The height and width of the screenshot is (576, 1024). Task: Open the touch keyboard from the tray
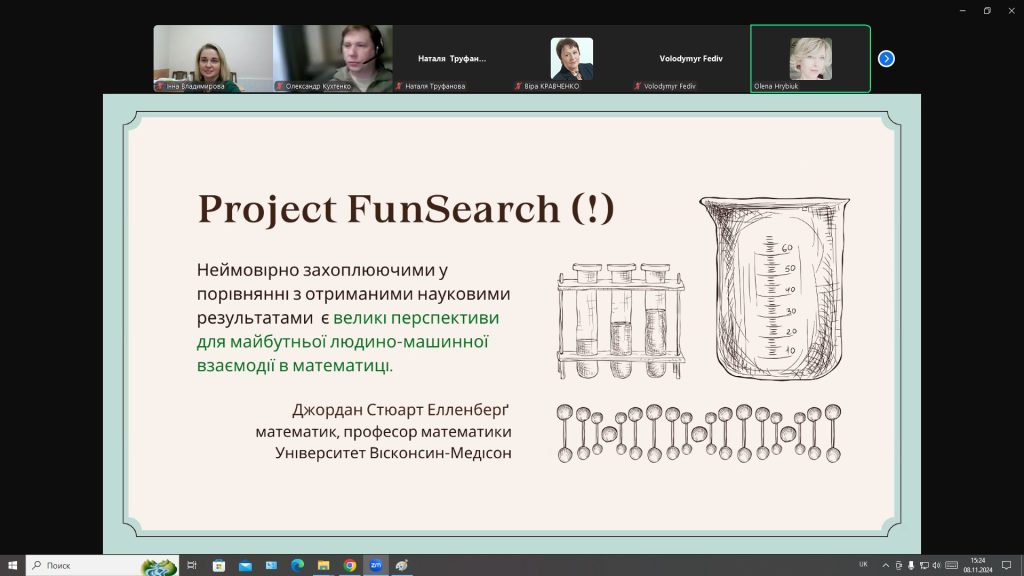point(952,566)
